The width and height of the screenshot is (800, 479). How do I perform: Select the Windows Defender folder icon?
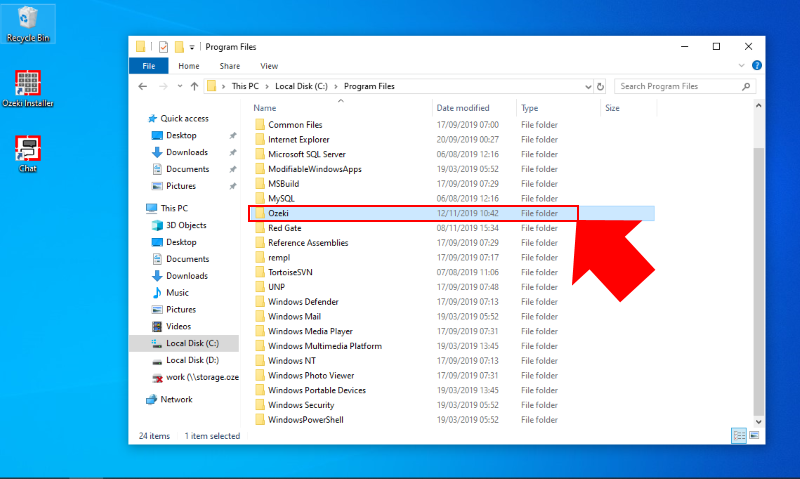pyautogui.click(x=260, y=302)
